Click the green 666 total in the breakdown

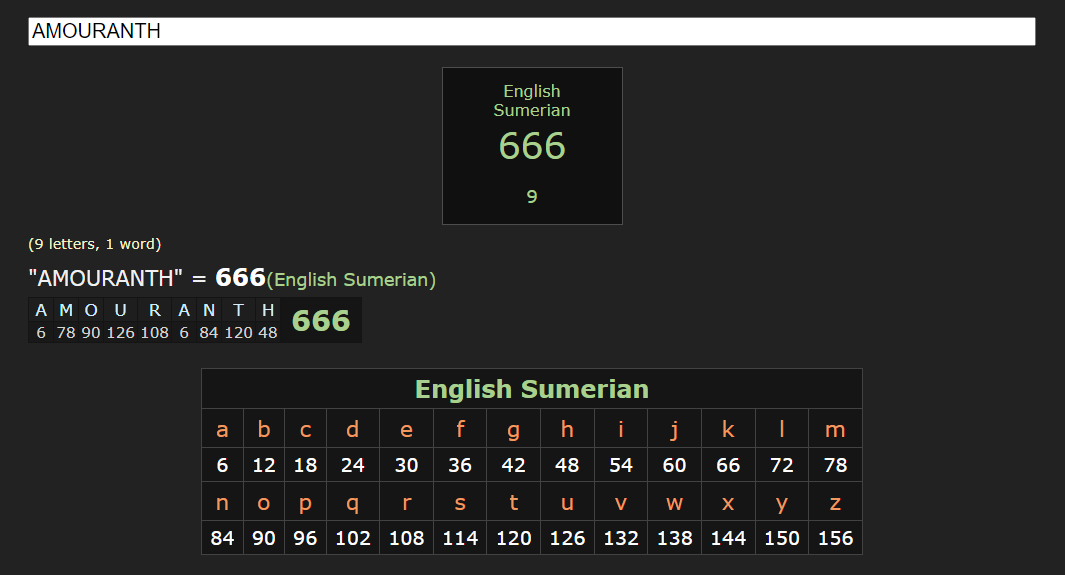pyautogui.click(x=321, y=320)
